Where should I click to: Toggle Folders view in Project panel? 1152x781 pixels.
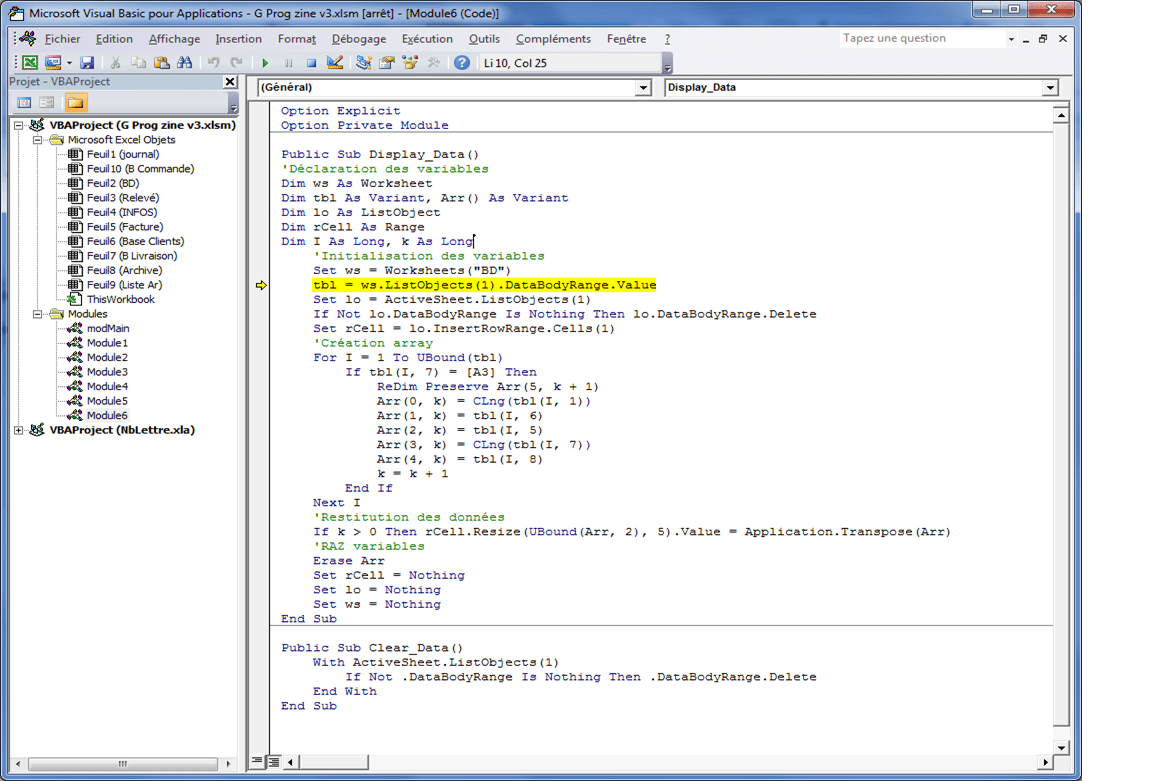click(76, 103)
